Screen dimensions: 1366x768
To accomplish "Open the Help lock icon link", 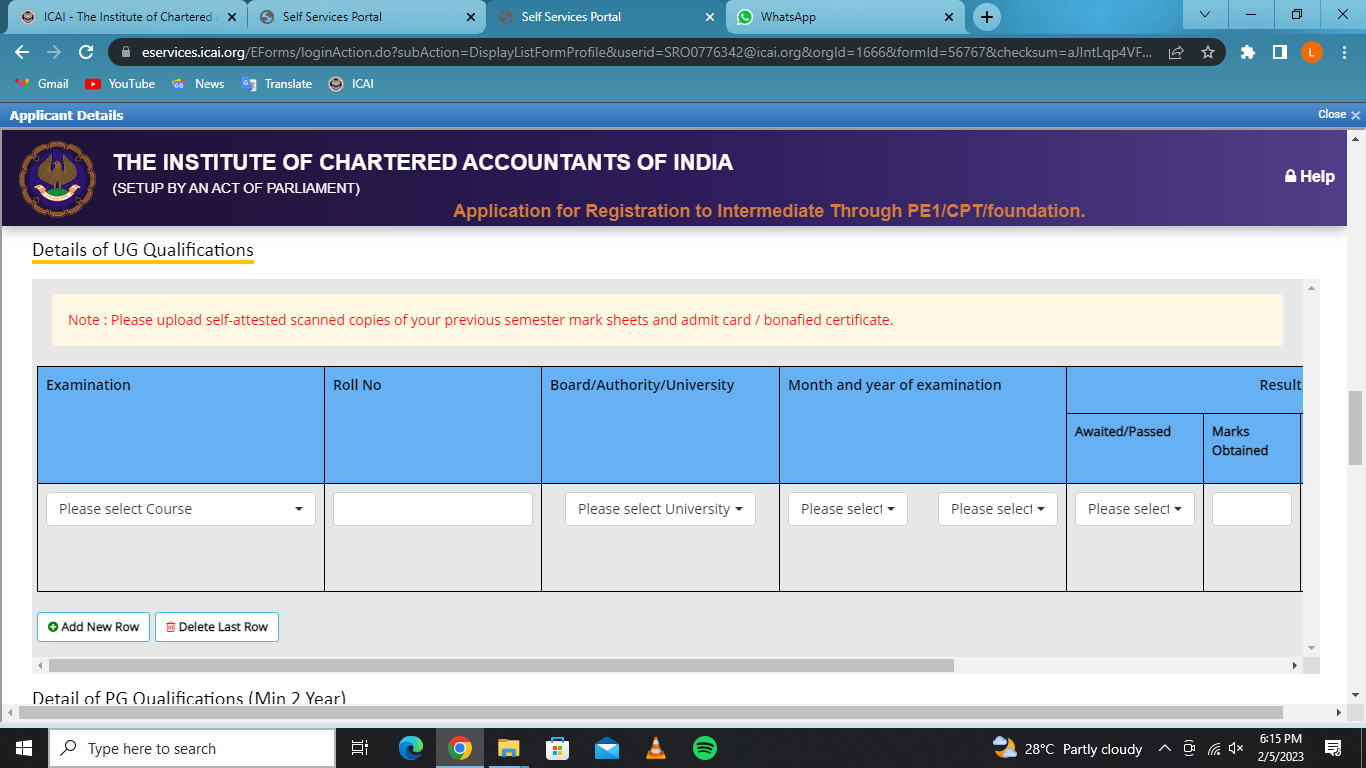I will (x=1309, y=176).
